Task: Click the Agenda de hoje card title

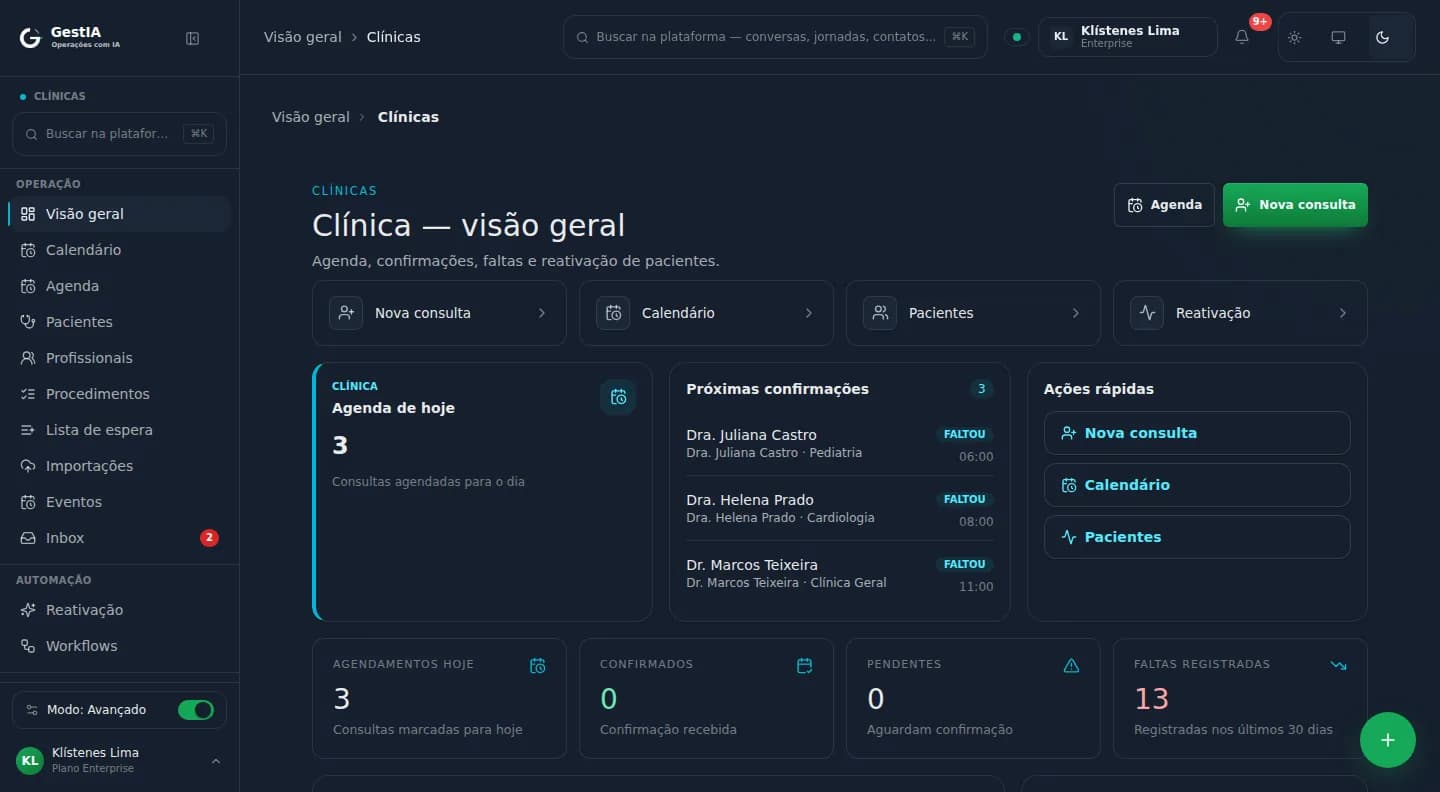Action: pyautogui.click(x=393, y=408)
